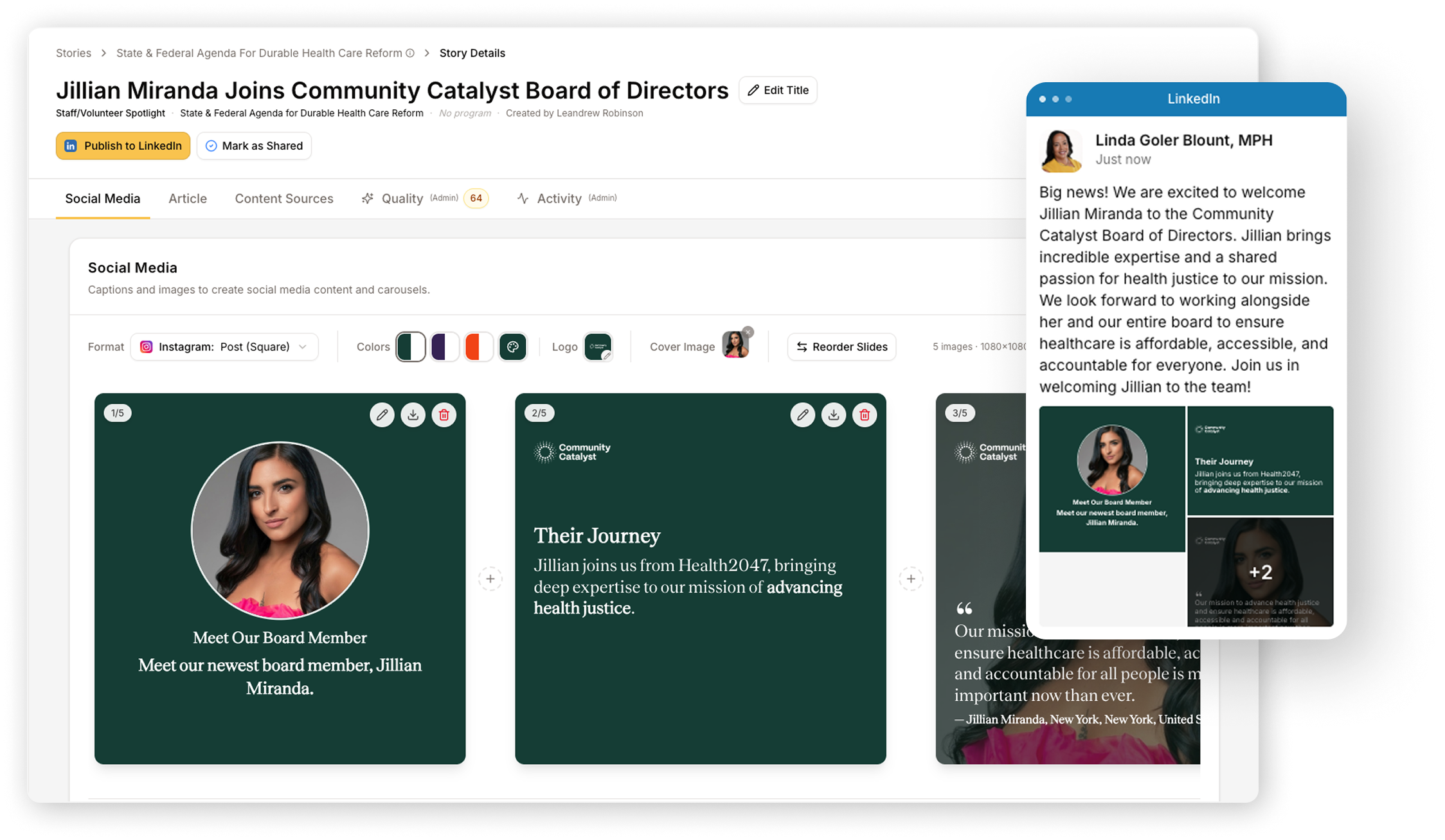Click the 1/5 slide counter badge

118,413
